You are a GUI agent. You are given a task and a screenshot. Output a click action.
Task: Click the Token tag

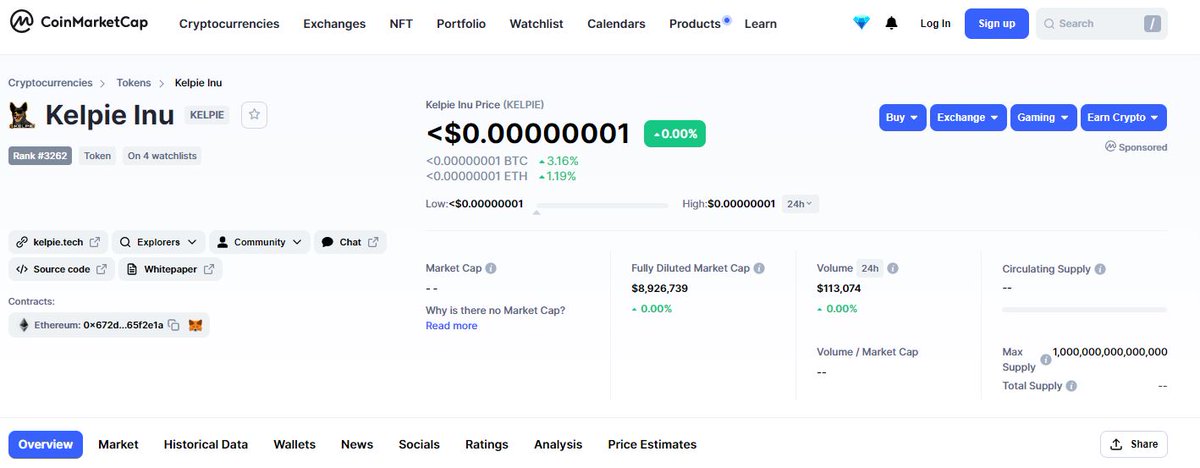click(x=97, y=155)
